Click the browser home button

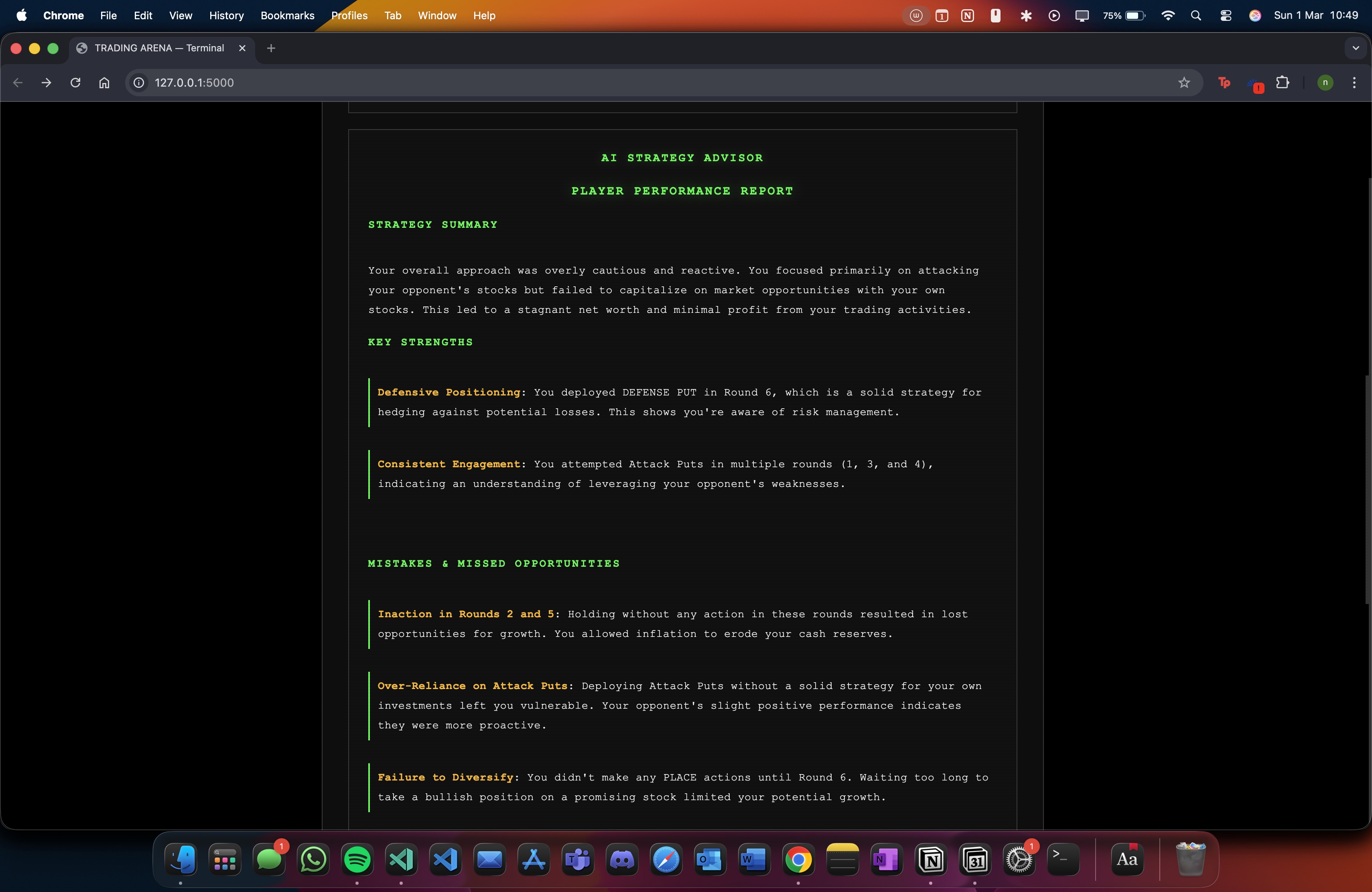(104, 82)
